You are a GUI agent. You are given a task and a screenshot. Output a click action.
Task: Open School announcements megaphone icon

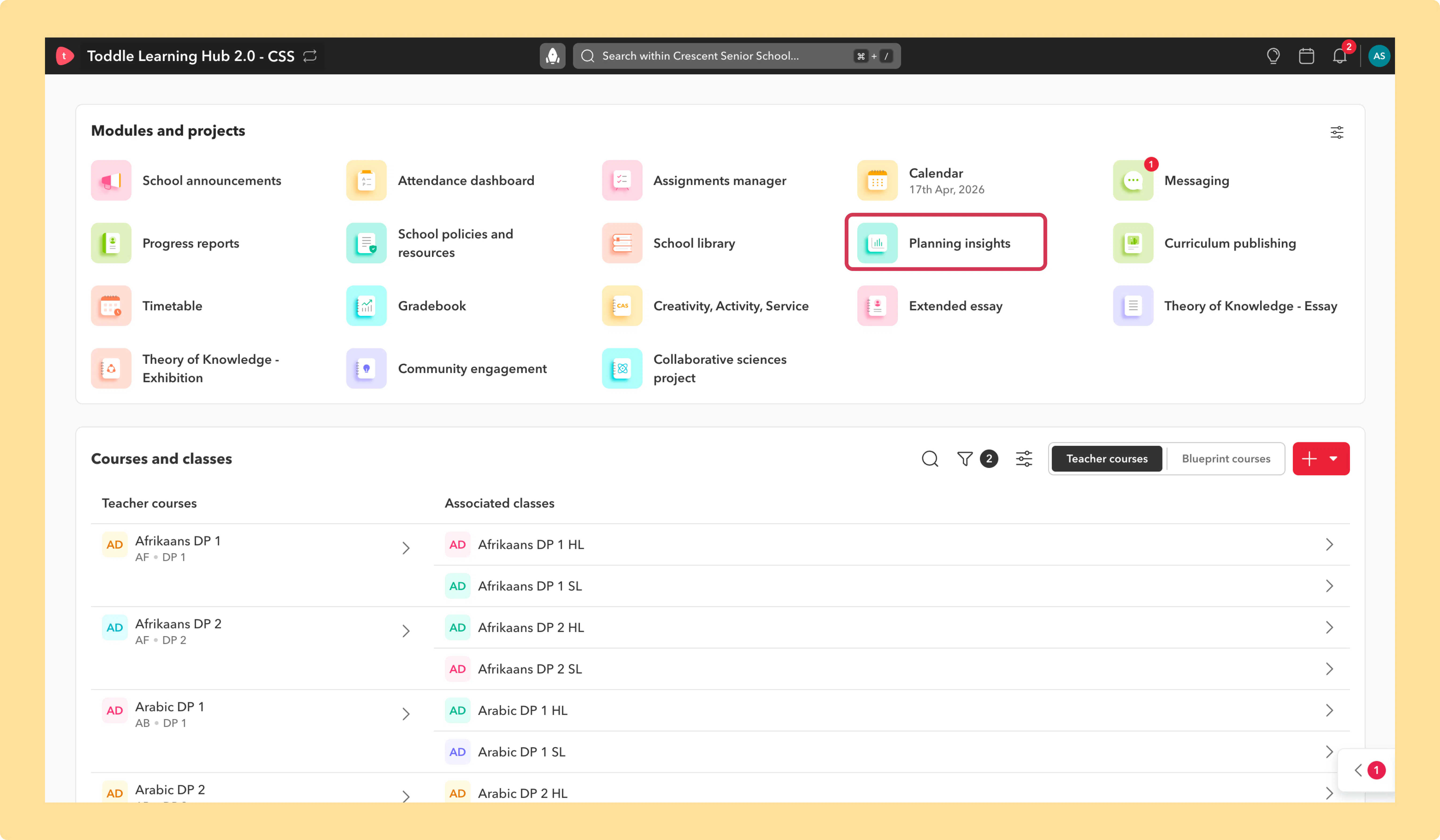click(111, 180)
